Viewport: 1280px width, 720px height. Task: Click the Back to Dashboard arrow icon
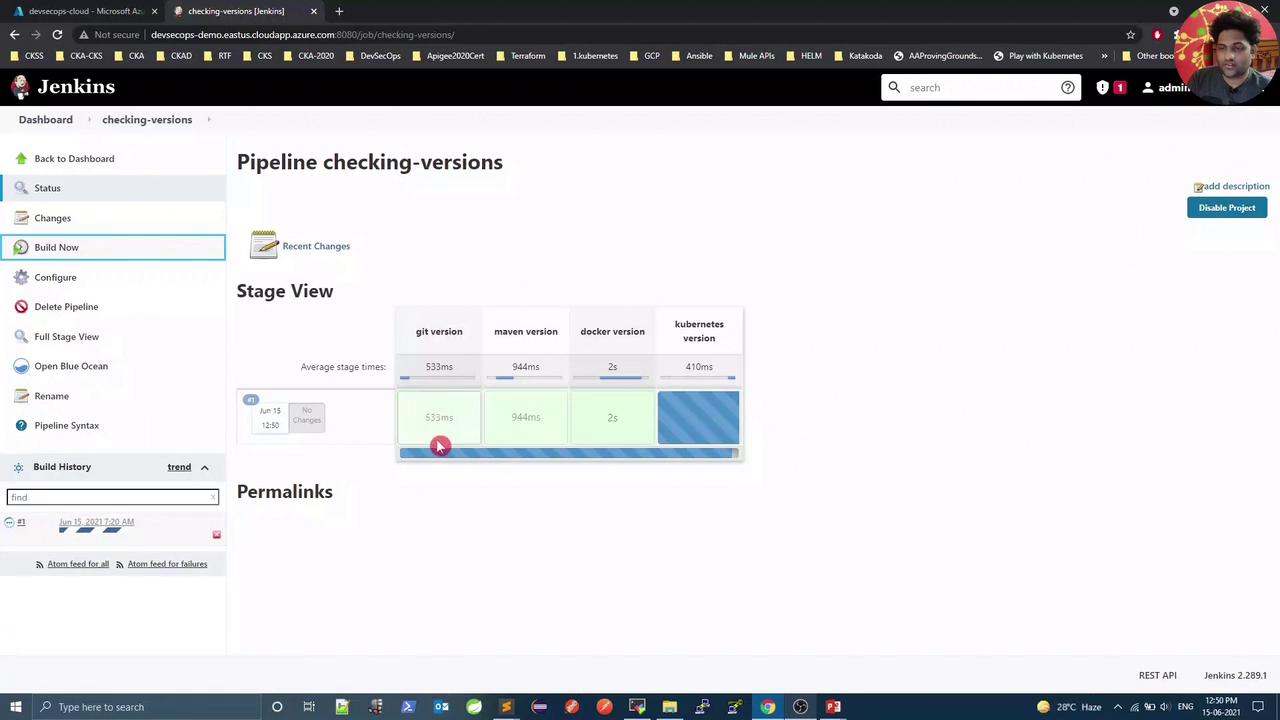point(21,158)
